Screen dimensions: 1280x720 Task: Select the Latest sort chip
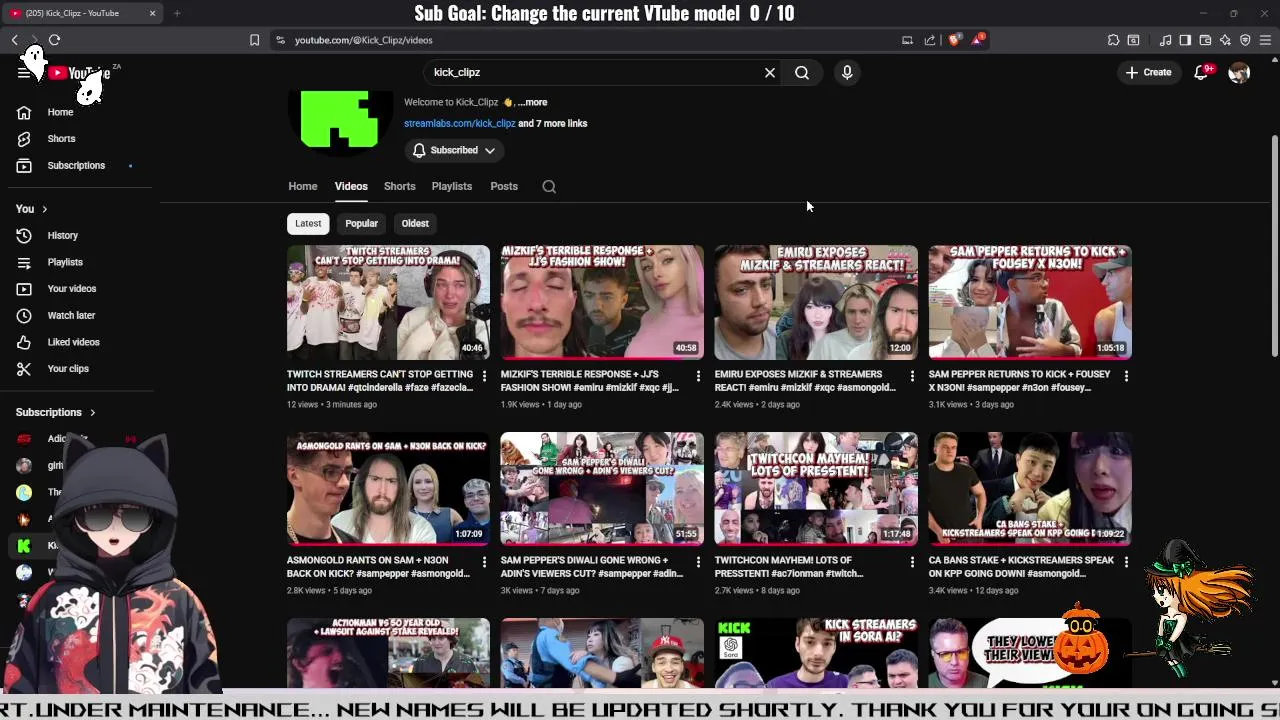[308, 223]
